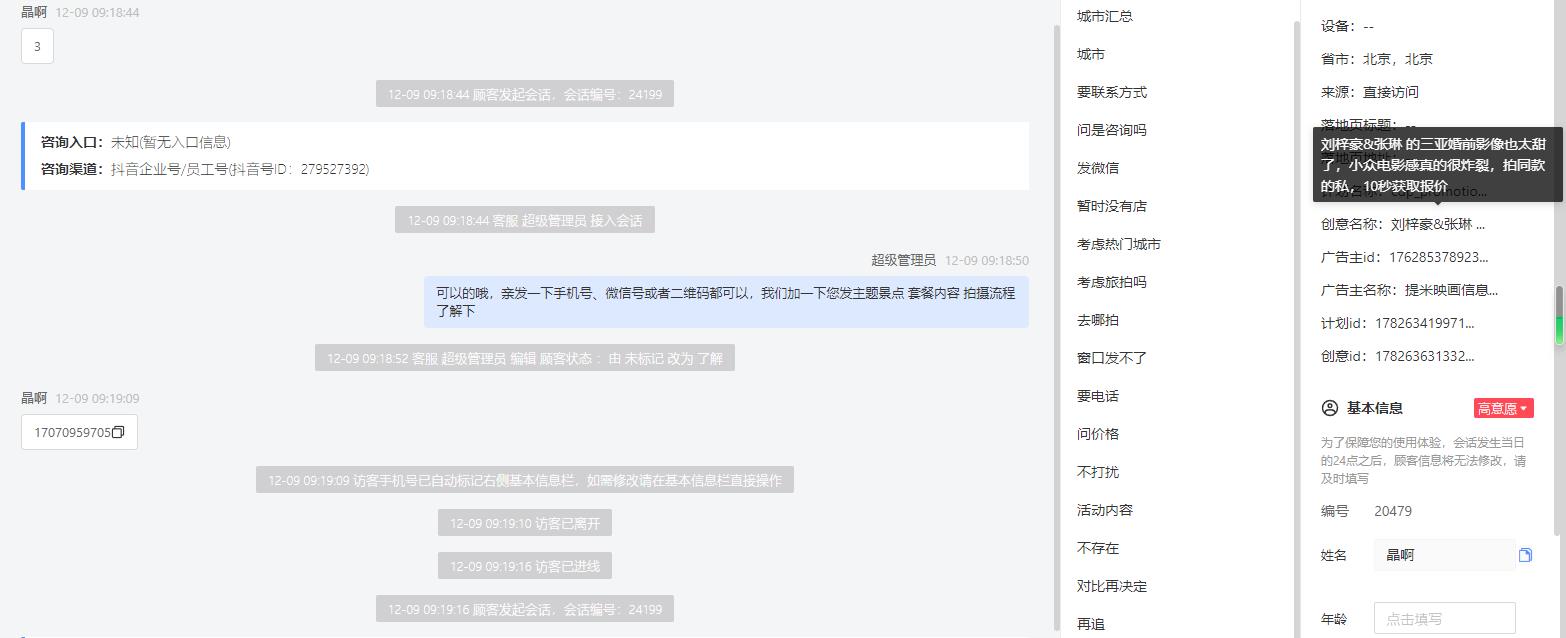Choose the 暂时没有店 quick reply
The height and width of the screenshot is (638, 1566).
[x=1112, y=206]
